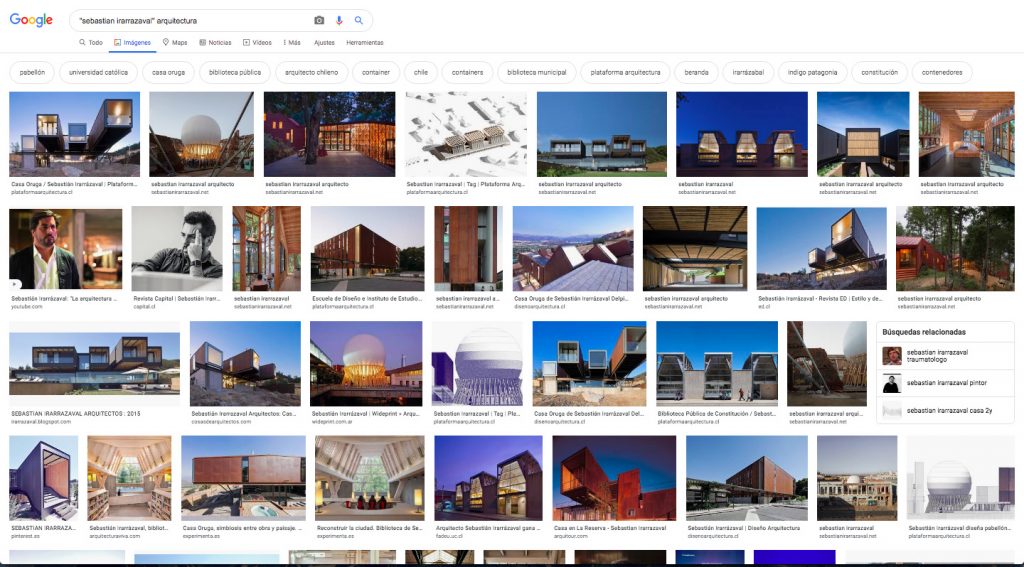This screenshot has width=1024, height=567.
Task: Open the Revista Capital black-and-white portrait thumbnail
Action: (x=177, y=249)
